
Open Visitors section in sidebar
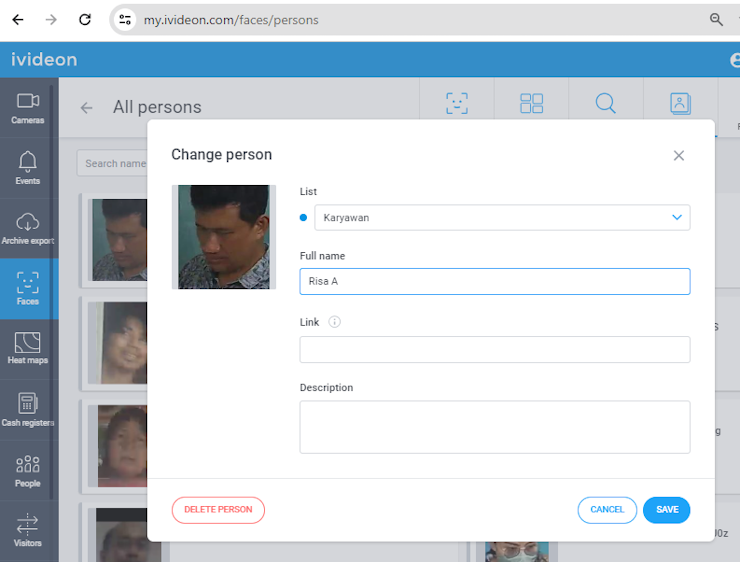(x=27, y=530)
